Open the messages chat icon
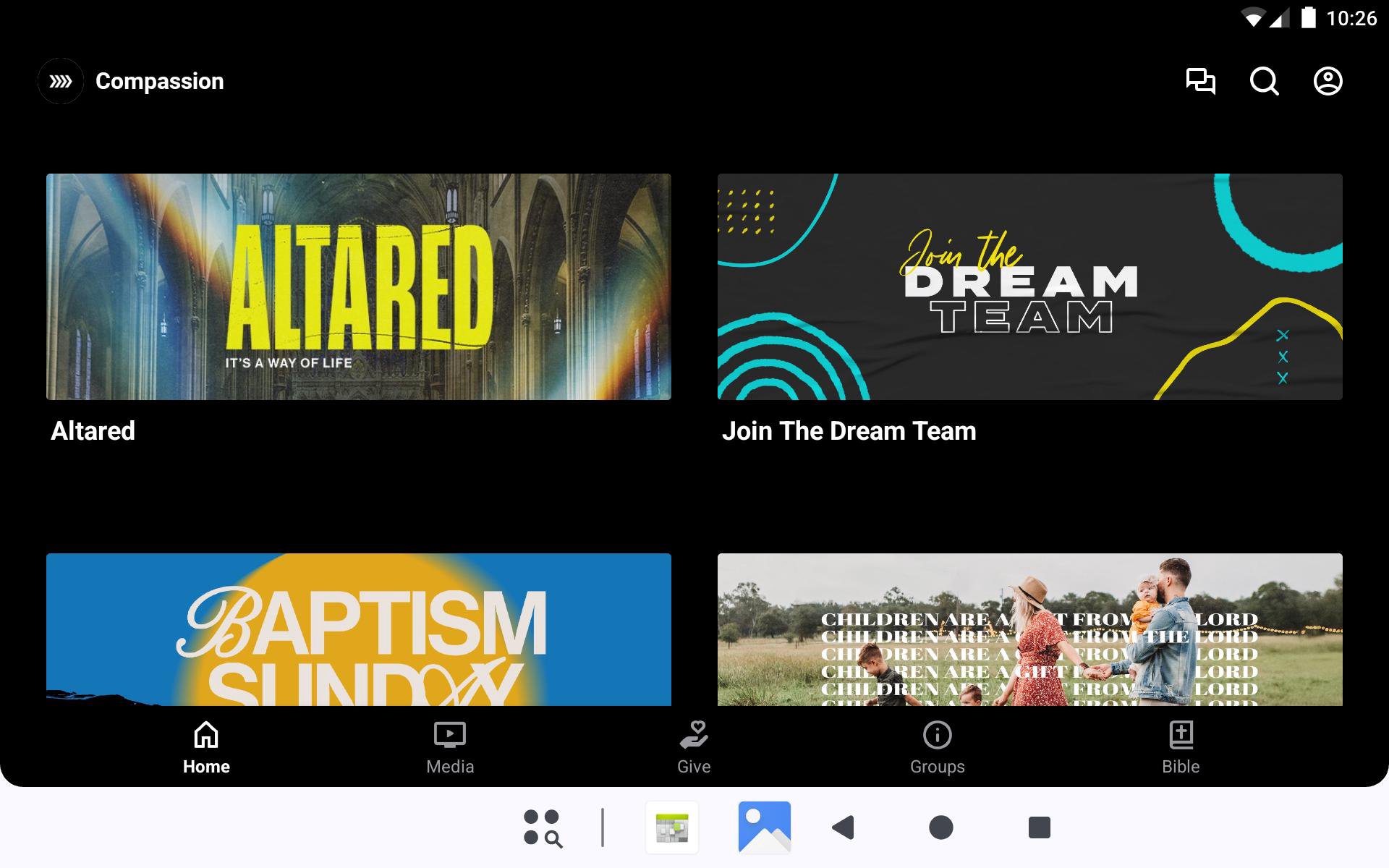1389x868 pixels. click(1200, 81)
